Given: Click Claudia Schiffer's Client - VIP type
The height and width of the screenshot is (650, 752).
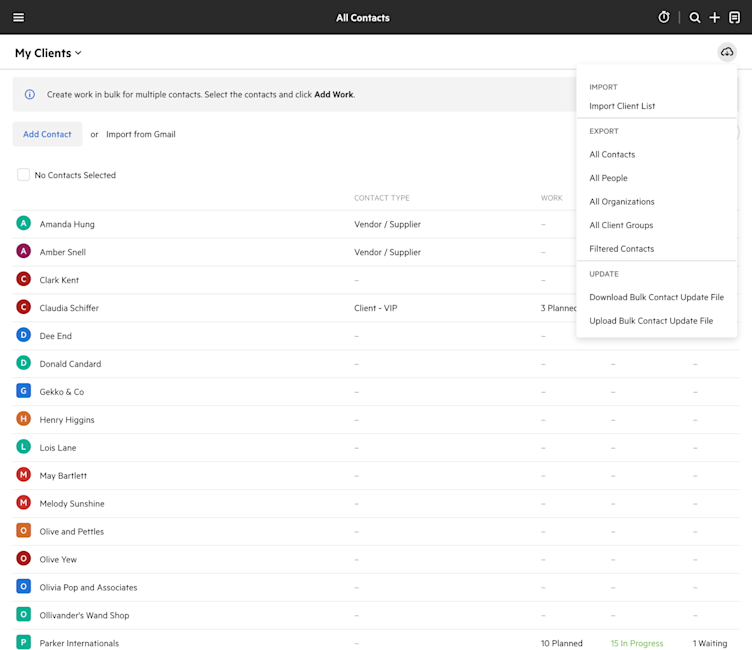Looking at the screenshot, I should (x=376, y=308).
